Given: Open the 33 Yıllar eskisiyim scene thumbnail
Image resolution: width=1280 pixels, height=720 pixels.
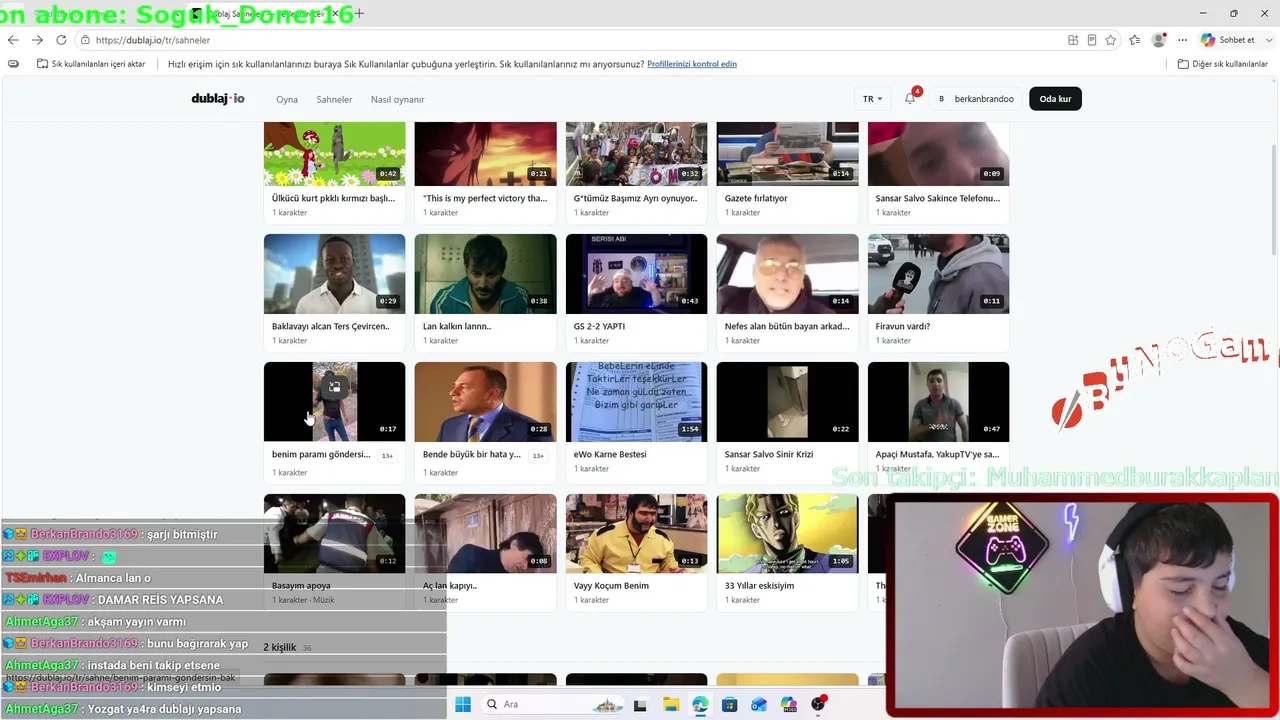Looking at the screenshot, I should point(787,533).
